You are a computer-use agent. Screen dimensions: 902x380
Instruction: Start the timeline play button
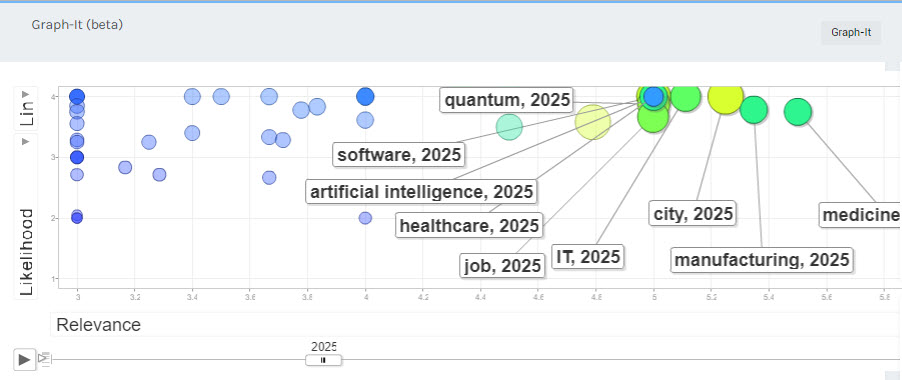tap(24, 359)
